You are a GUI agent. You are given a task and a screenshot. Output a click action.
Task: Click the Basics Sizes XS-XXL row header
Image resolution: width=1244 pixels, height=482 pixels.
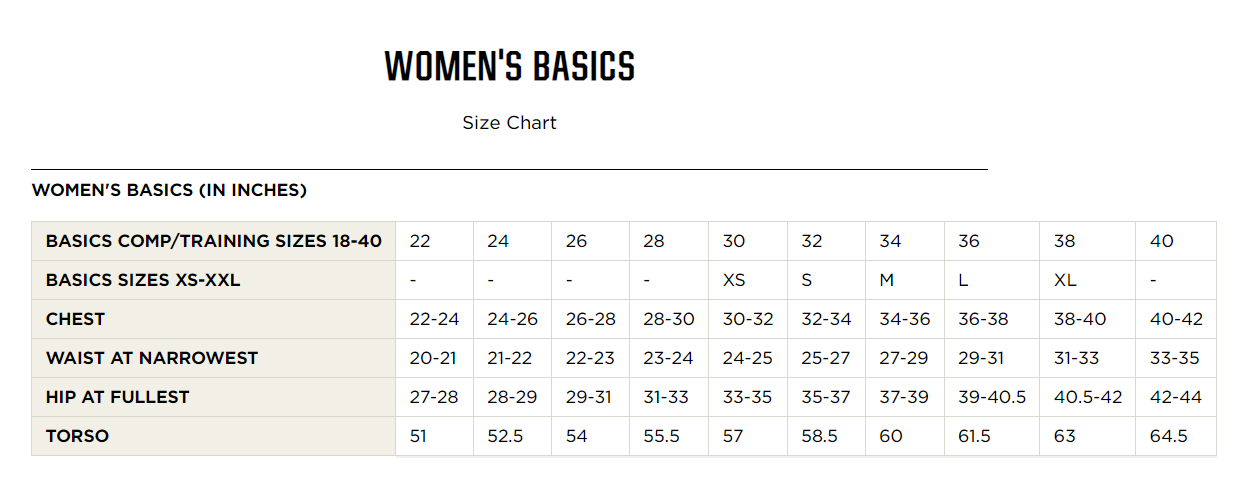pyautogui.click(x=214, y=280)
